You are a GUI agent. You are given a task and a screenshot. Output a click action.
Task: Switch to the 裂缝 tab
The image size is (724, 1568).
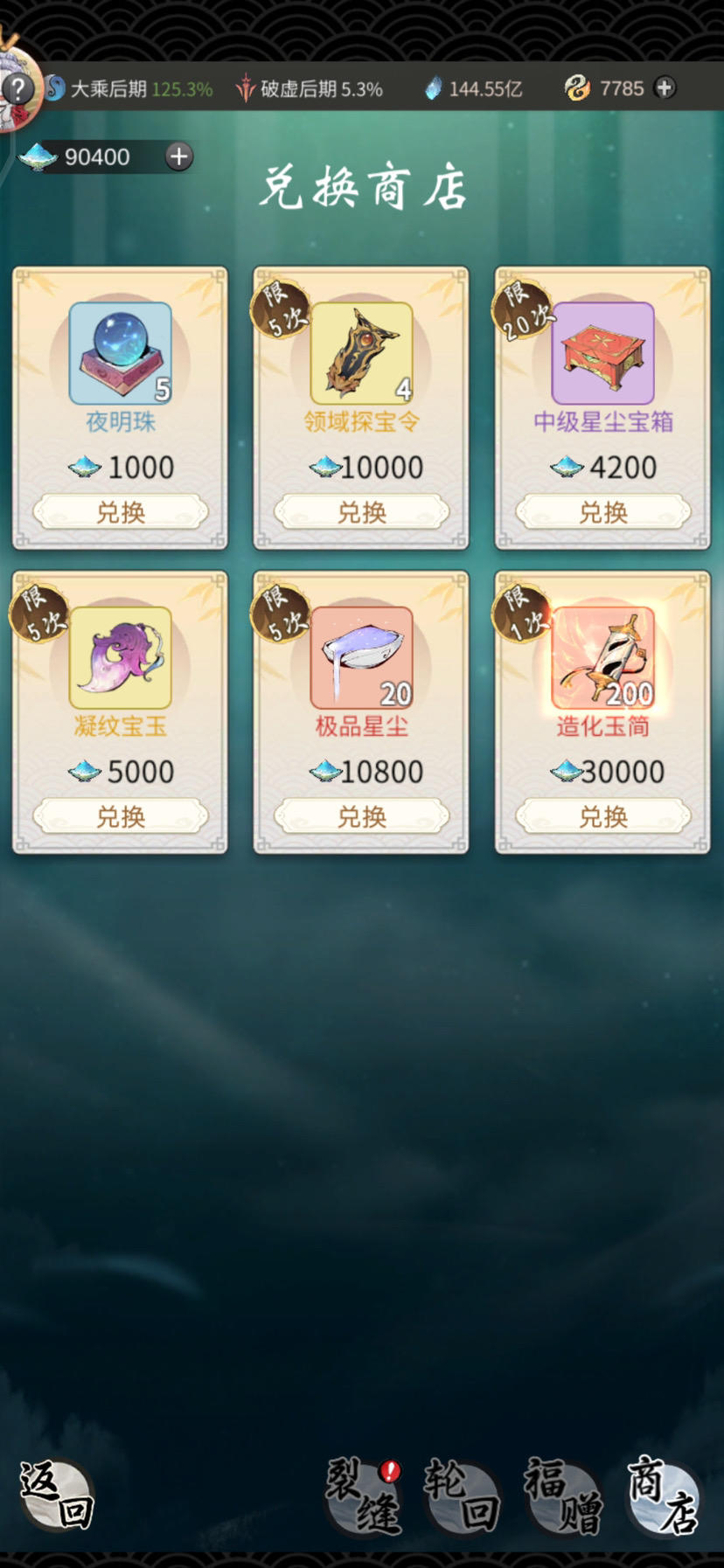pos(363,1495)
